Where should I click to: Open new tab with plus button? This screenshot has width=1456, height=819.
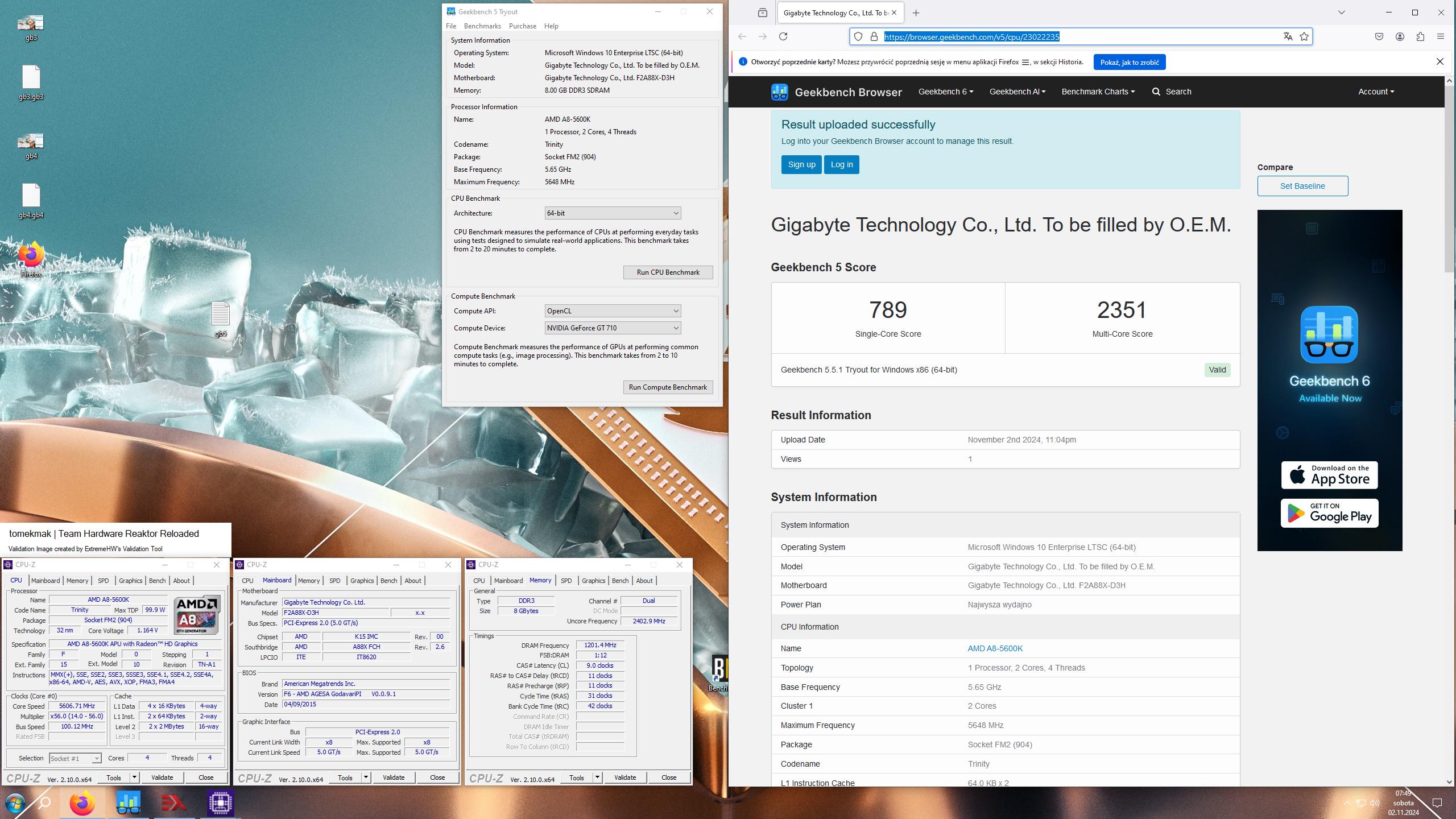(x=916, y=13)
